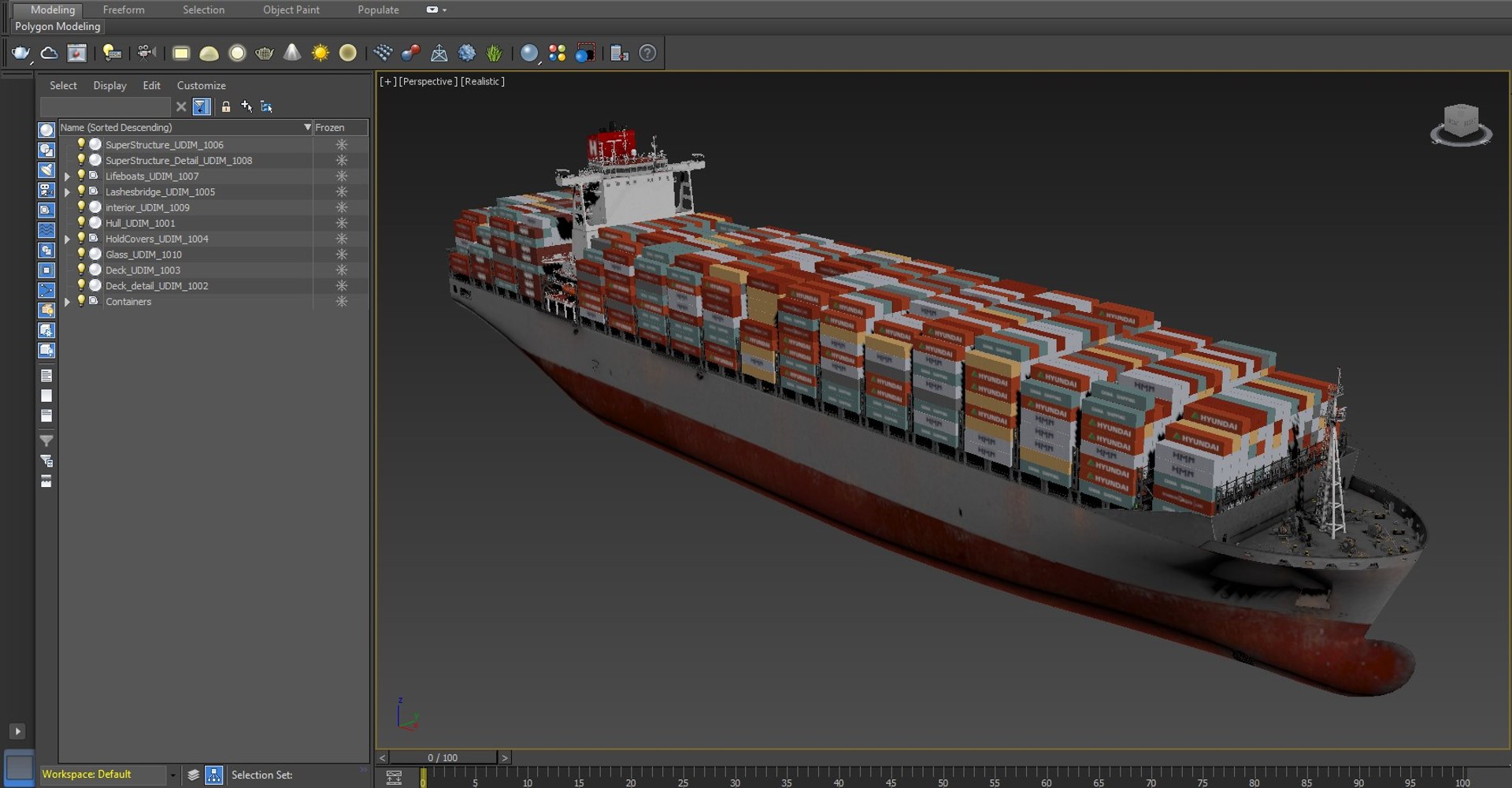Open the Customize menu in scene explorer

point(201,85)
